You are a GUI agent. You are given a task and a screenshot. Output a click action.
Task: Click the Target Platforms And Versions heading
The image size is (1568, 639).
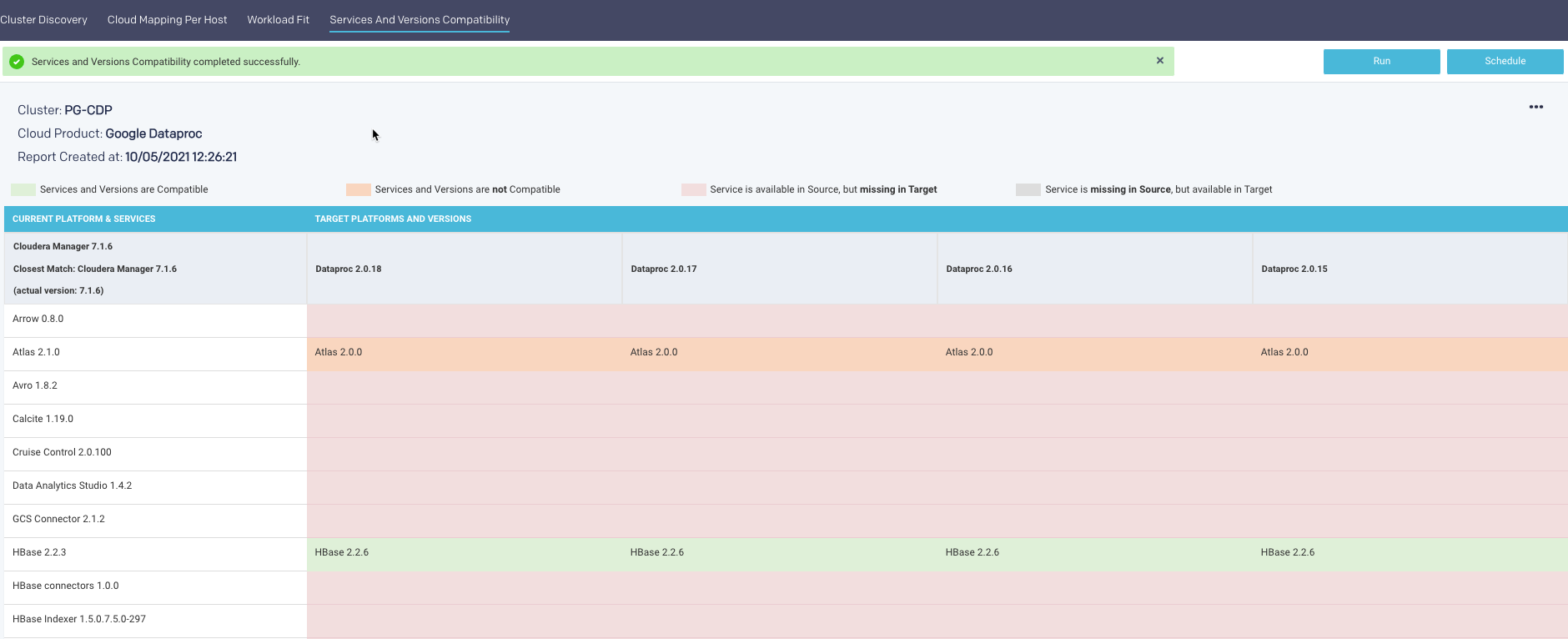393,219
